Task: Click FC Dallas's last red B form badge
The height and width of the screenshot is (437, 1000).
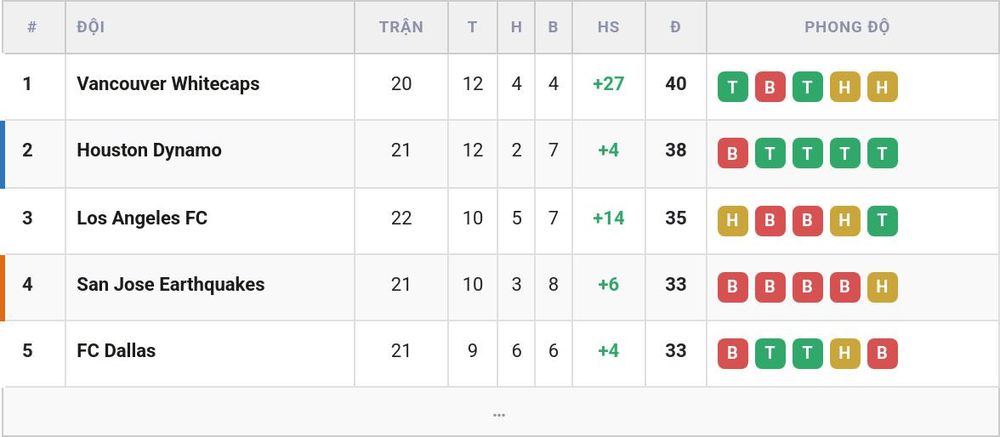Action: pos(882,353)
